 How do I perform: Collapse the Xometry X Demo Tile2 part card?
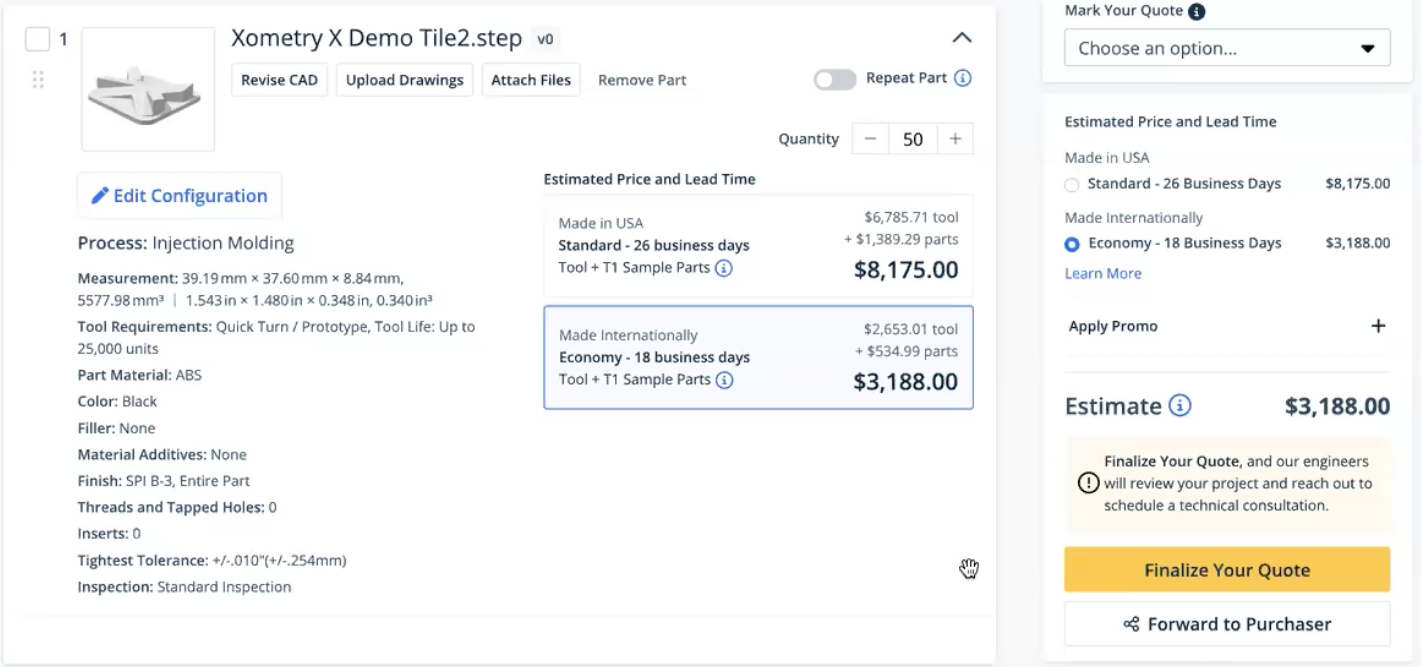click(x=961, y=37)
